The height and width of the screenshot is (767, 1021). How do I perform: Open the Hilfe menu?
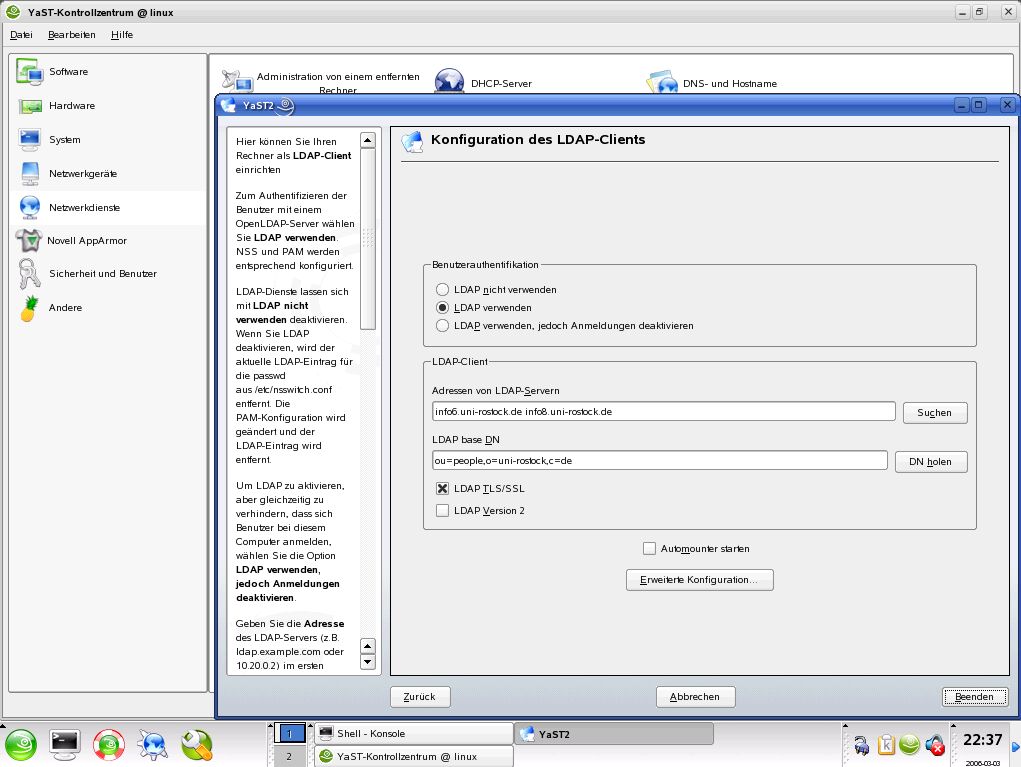pos(122,35)
